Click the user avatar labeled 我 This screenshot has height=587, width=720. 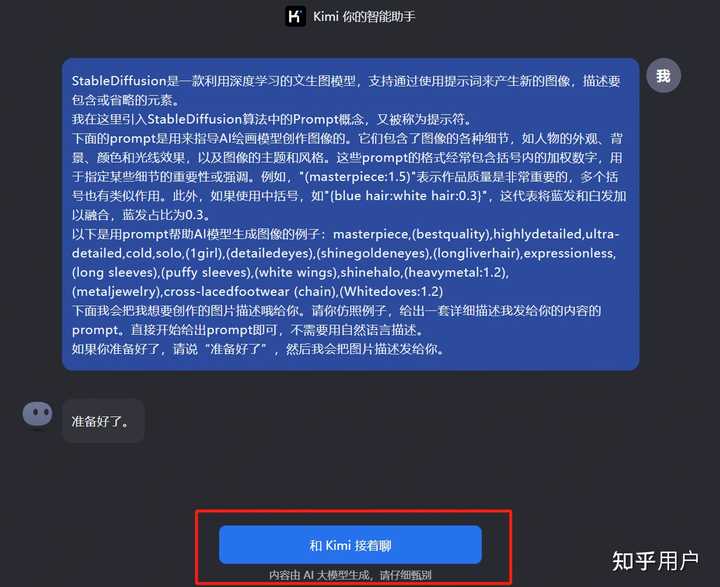[x=663, y=76]
